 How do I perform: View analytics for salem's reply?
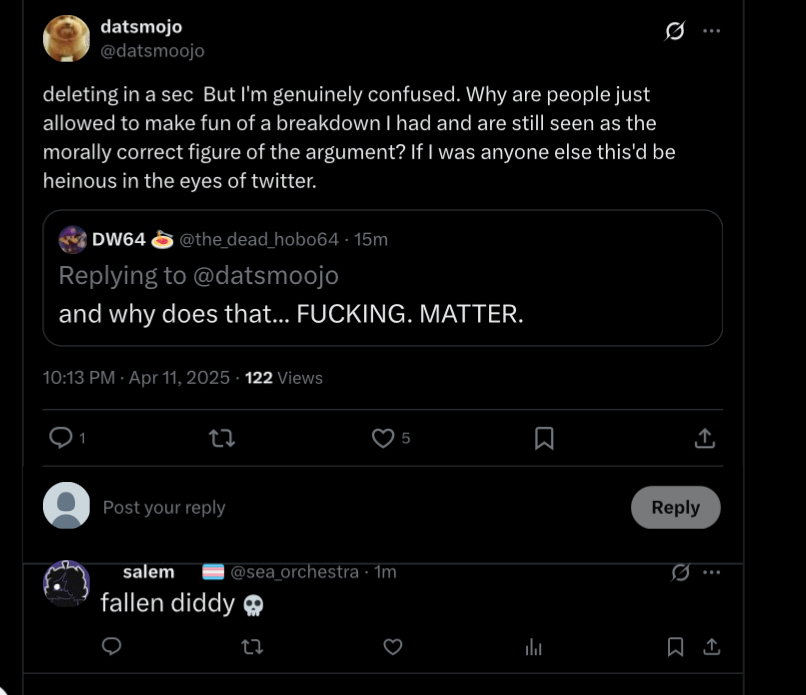tap(533, 647)
